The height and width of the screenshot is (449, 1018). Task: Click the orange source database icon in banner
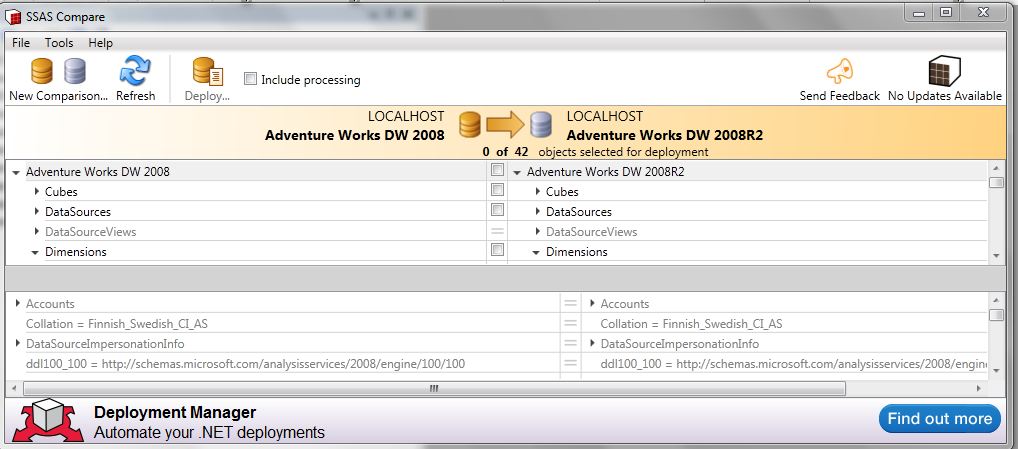point(470,125)
